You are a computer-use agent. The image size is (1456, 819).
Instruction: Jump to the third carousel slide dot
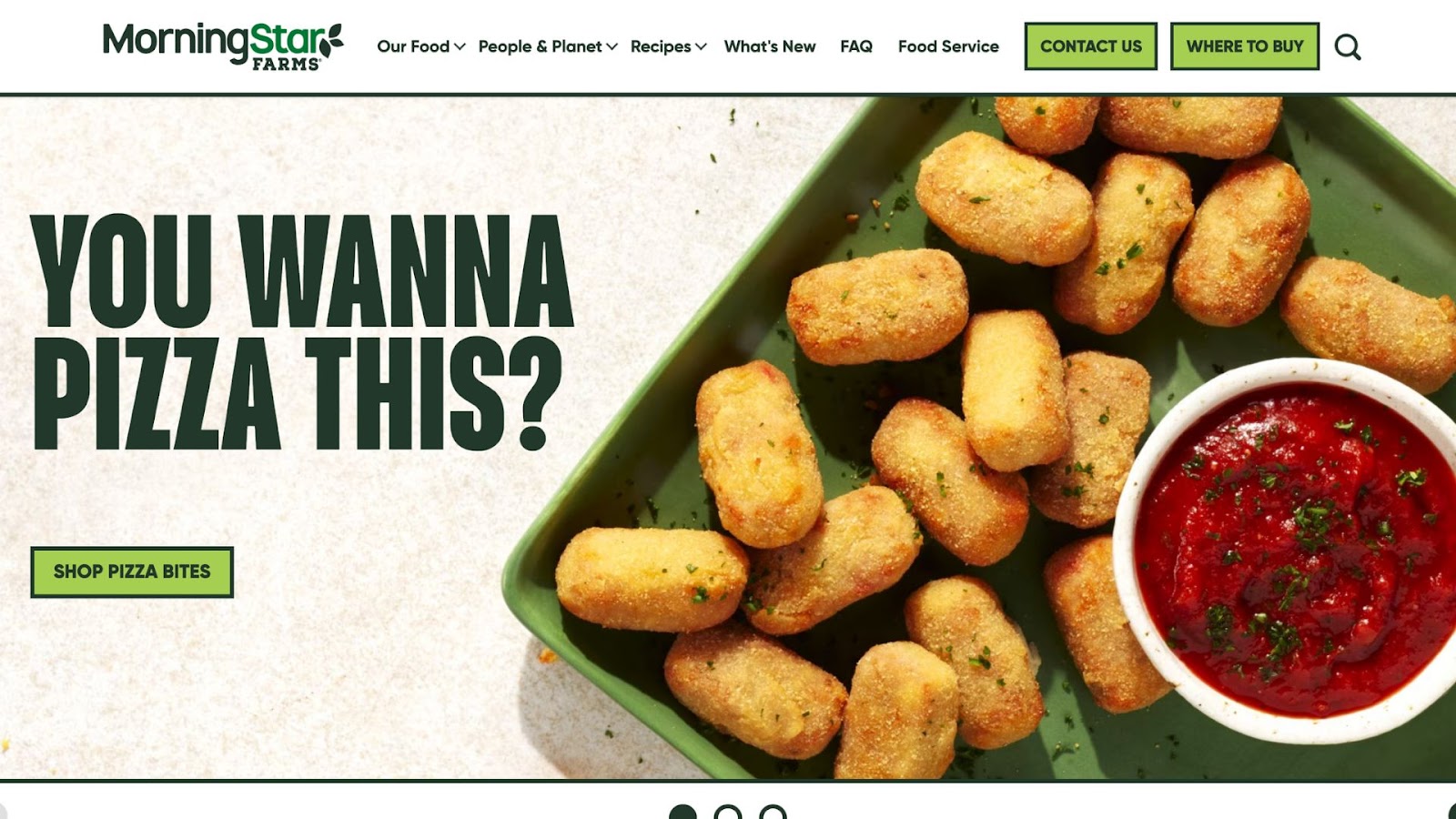pos(773,813)
